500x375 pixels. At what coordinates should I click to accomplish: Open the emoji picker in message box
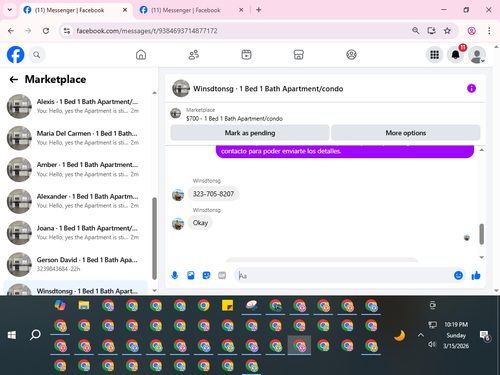coord(459,275)
